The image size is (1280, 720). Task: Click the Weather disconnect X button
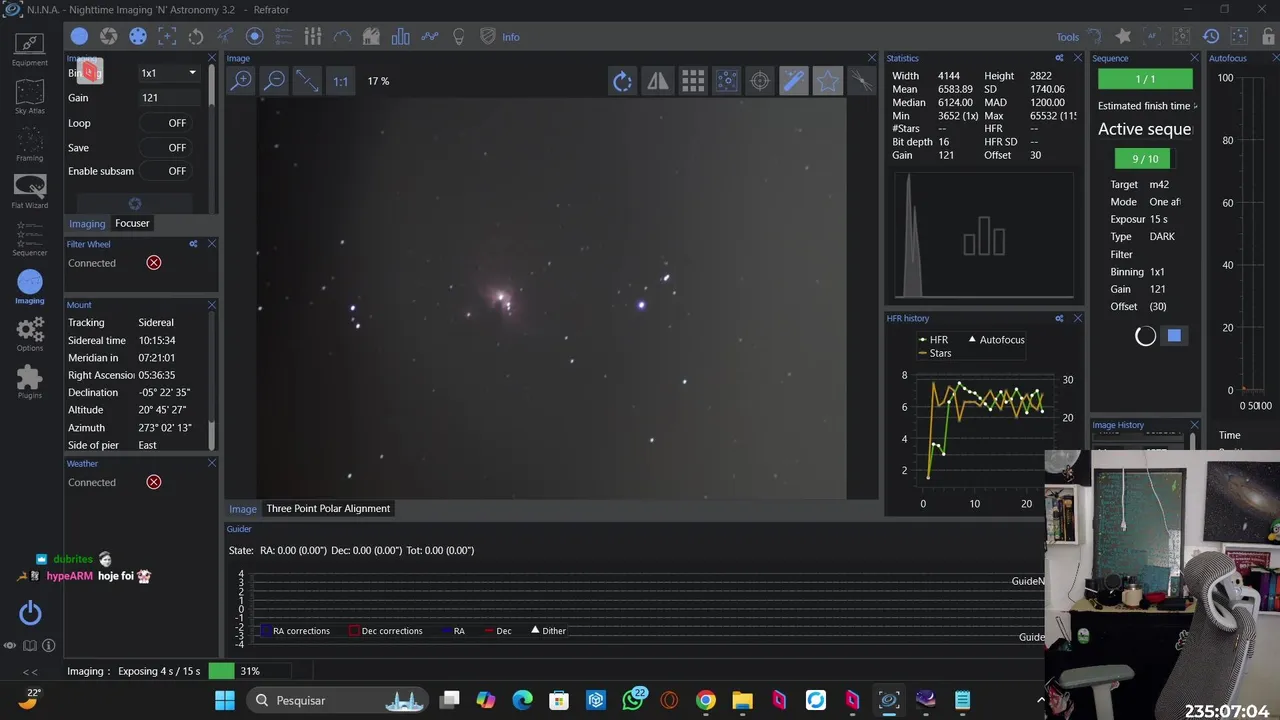tap(154, 482)
